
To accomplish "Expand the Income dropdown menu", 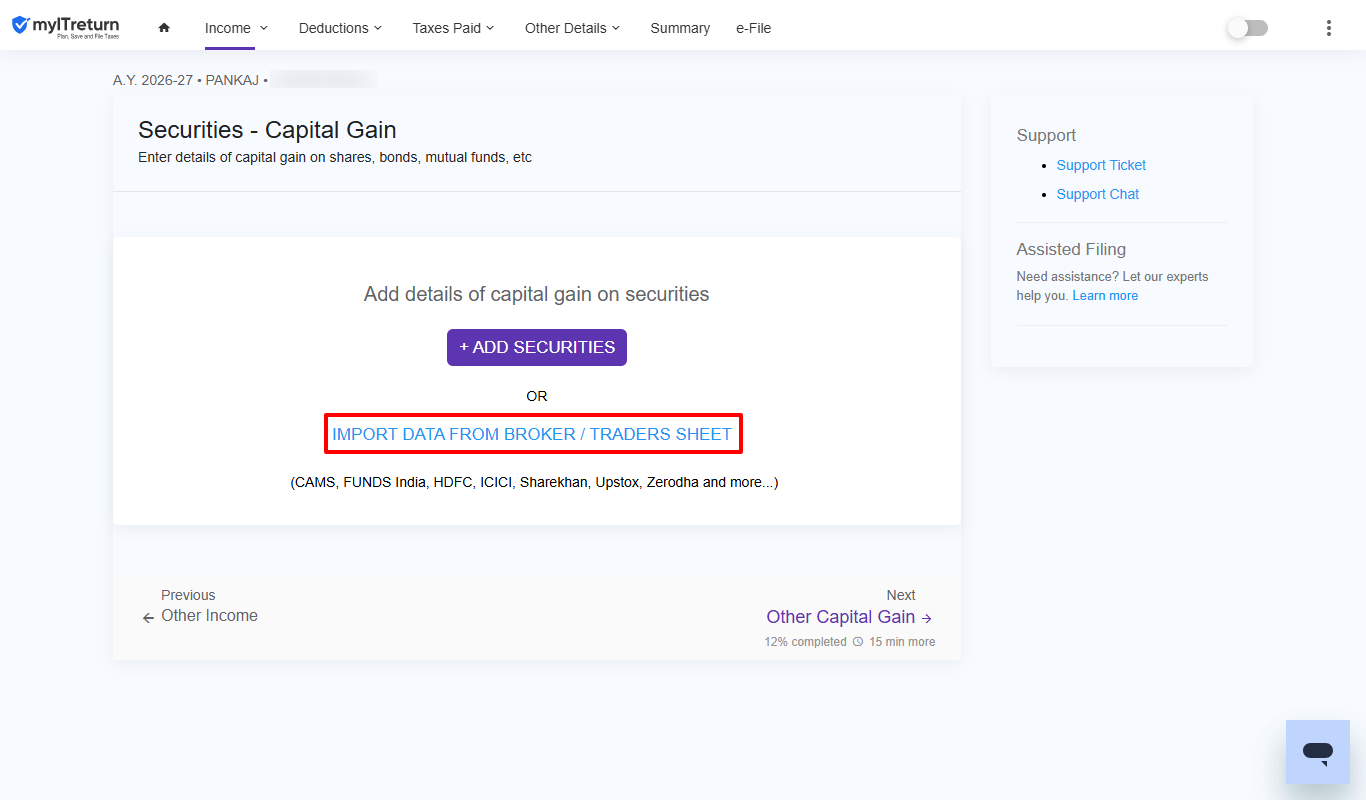I will pos(236,28).
